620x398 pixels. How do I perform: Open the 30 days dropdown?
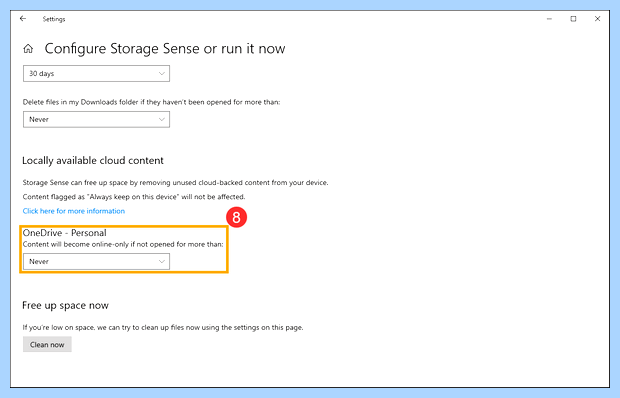pyautogui.click(x=96, y=74)
